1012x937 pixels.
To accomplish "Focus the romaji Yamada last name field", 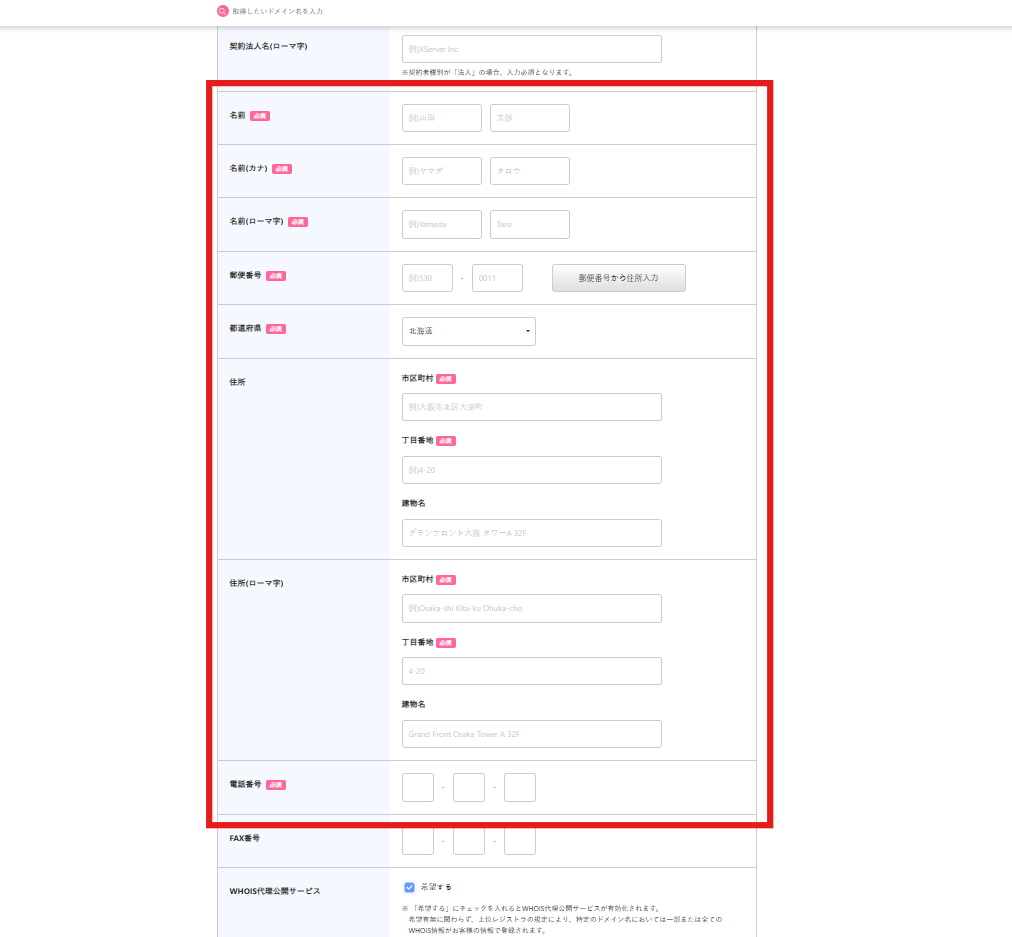I will tap(441, 224).
